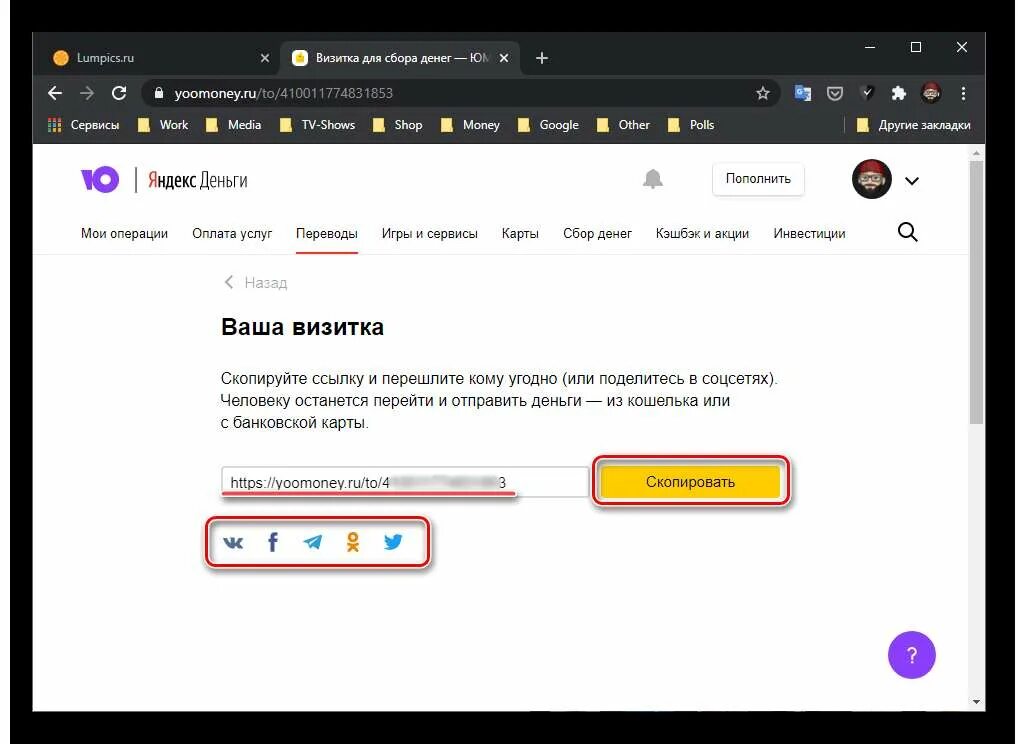
Task: Open Shop bookmarks folder
Action: pyautogui.click(x=398, y=125)
